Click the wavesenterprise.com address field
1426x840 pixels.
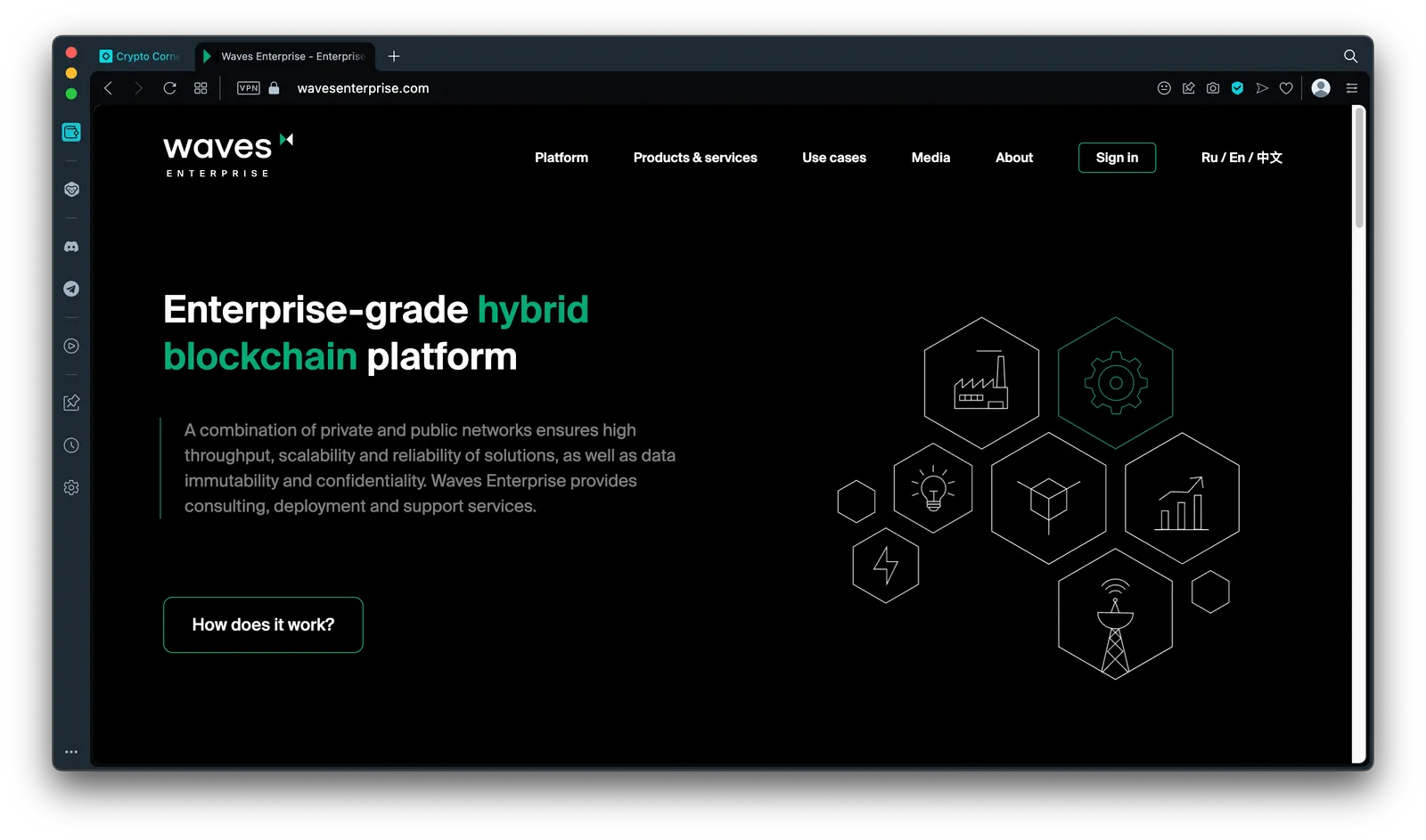coord(363,88)
